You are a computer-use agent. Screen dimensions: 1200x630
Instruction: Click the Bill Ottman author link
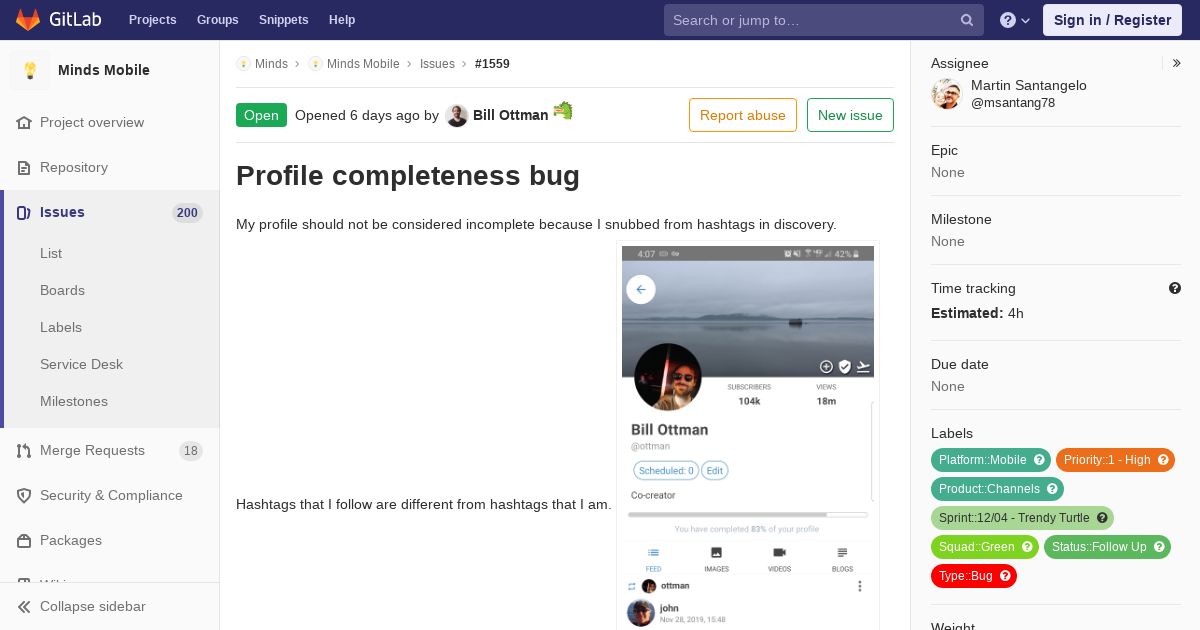pyautogui.click(x=510, y=115)
